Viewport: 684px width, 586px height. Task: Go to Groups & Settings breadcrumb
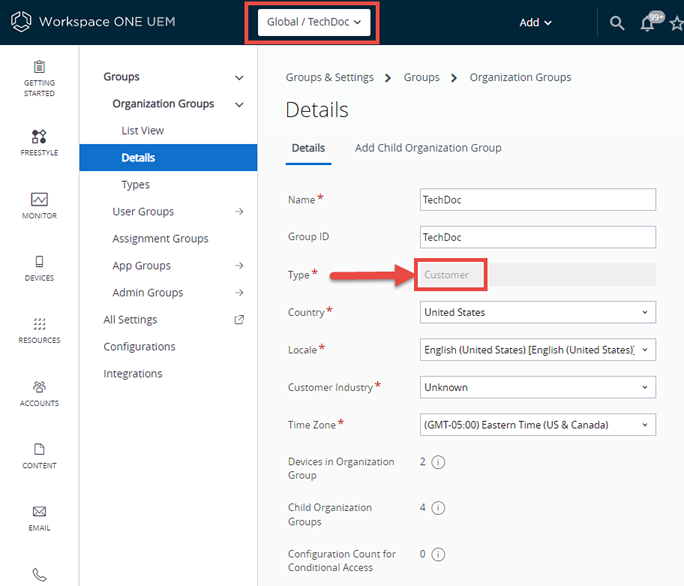tap(329, 77)
